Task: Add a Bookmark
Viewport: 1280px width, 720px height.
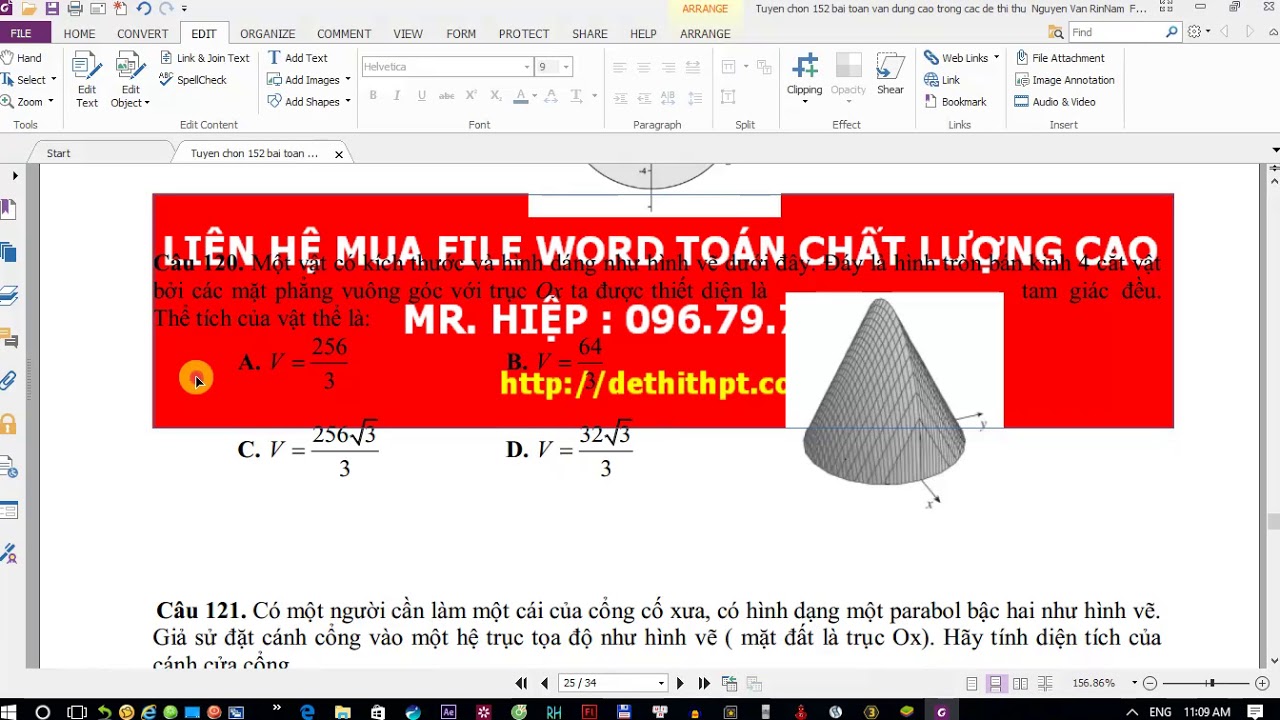Action: click(955, 102)
